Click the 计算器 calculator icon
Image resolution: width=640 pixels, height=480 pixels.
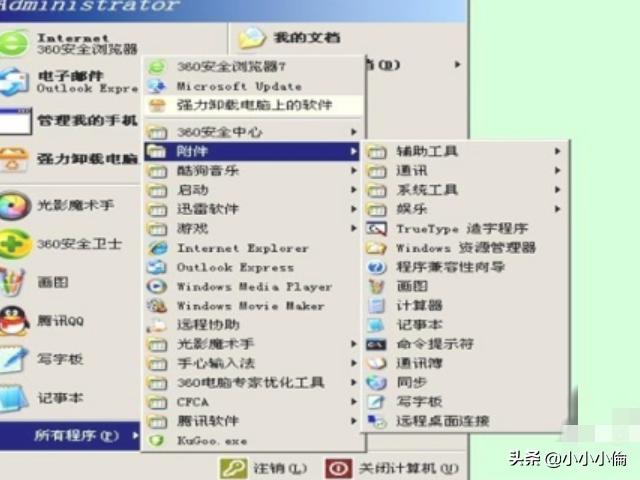point(376,305)
